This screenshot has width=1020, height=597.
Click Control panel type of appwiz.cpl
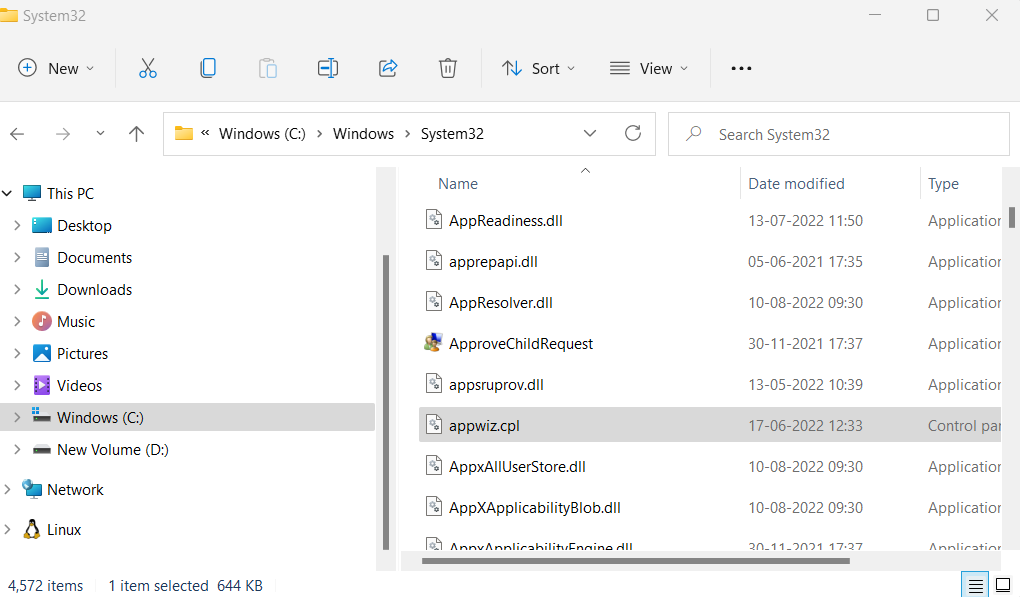click(x=964, y=425)
